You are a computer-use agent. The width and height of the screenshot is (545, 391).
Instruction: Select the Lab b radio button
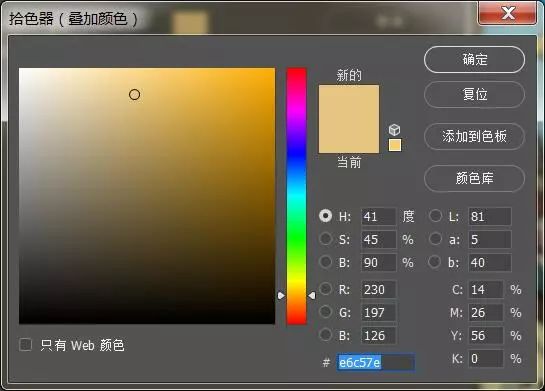coord(434,262)
